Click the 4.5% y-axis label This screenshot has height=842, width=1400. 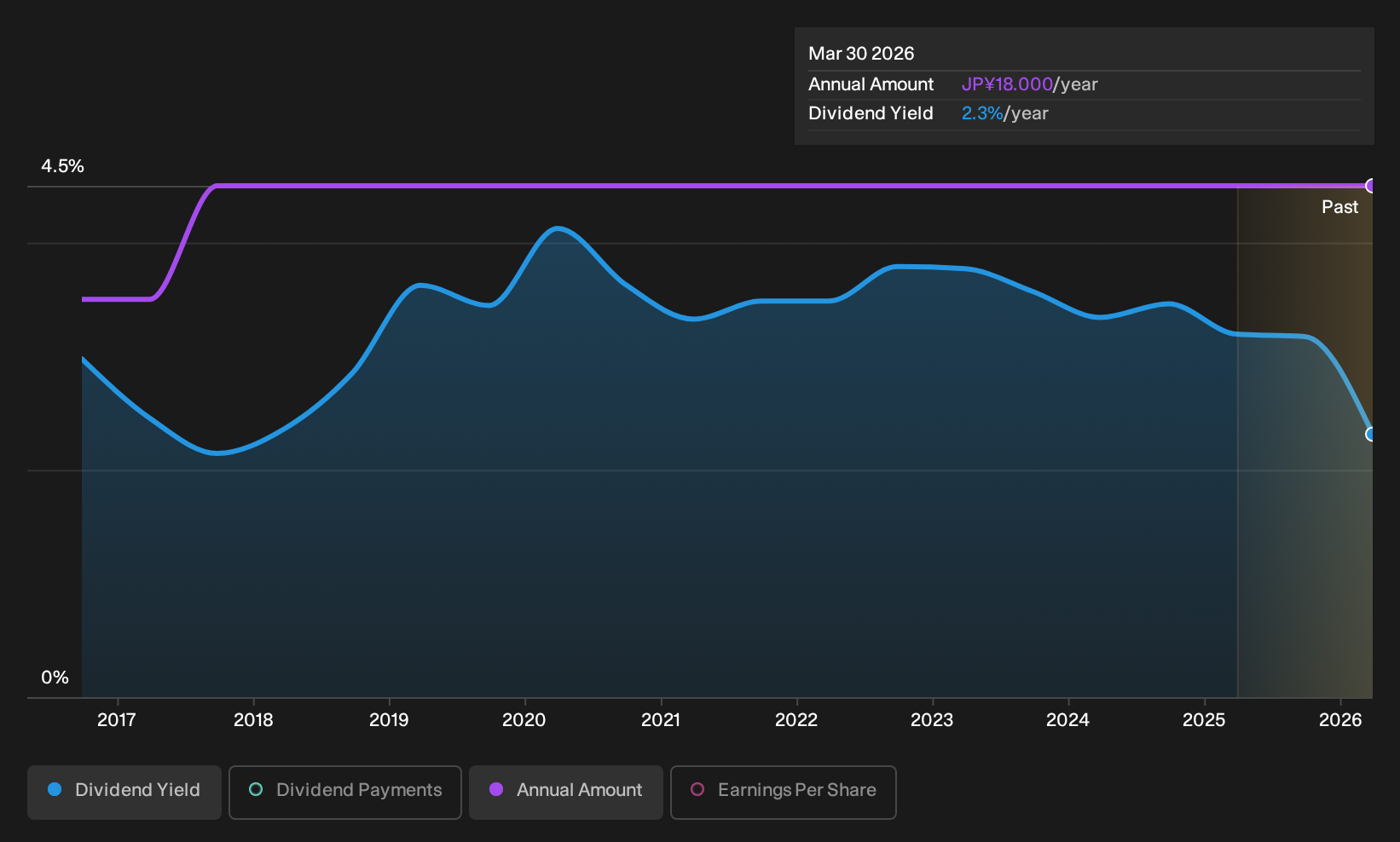tap(63, 166)
